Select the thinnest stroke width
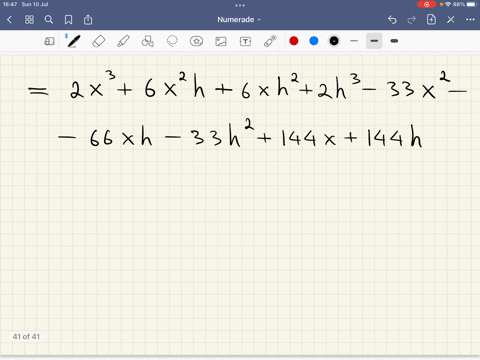The width and height of the screenshot is (480, 360). pos(354,41)
